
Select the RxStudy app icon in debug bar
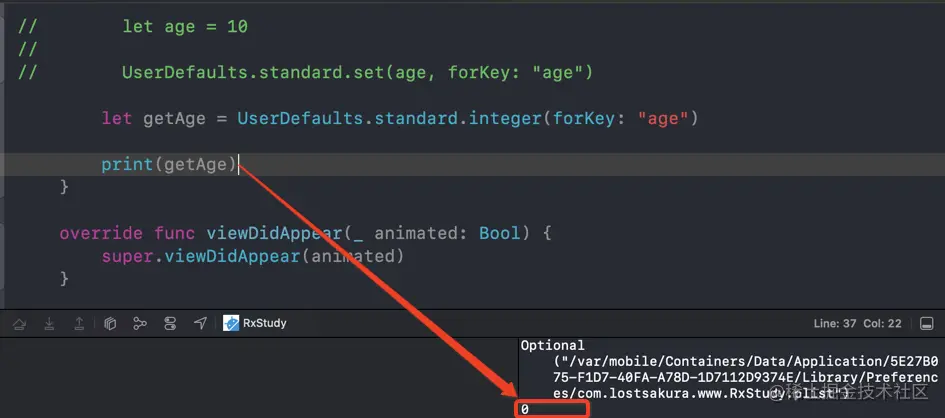click(231, 324)
